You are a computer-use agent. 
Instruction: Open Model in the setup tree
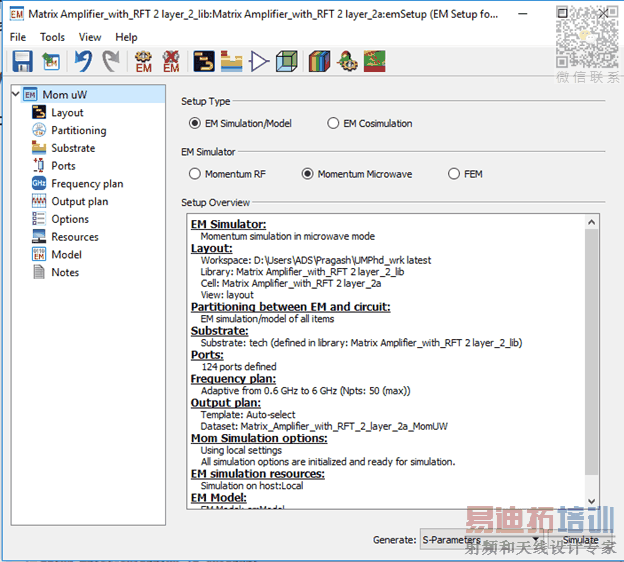(x=66, y=254)
